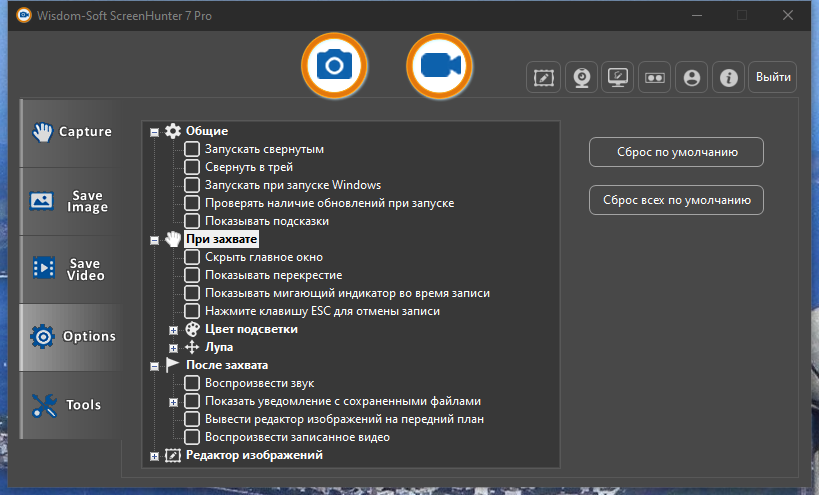
Task: Open the info (i) about icon
Action: [729, 77]
